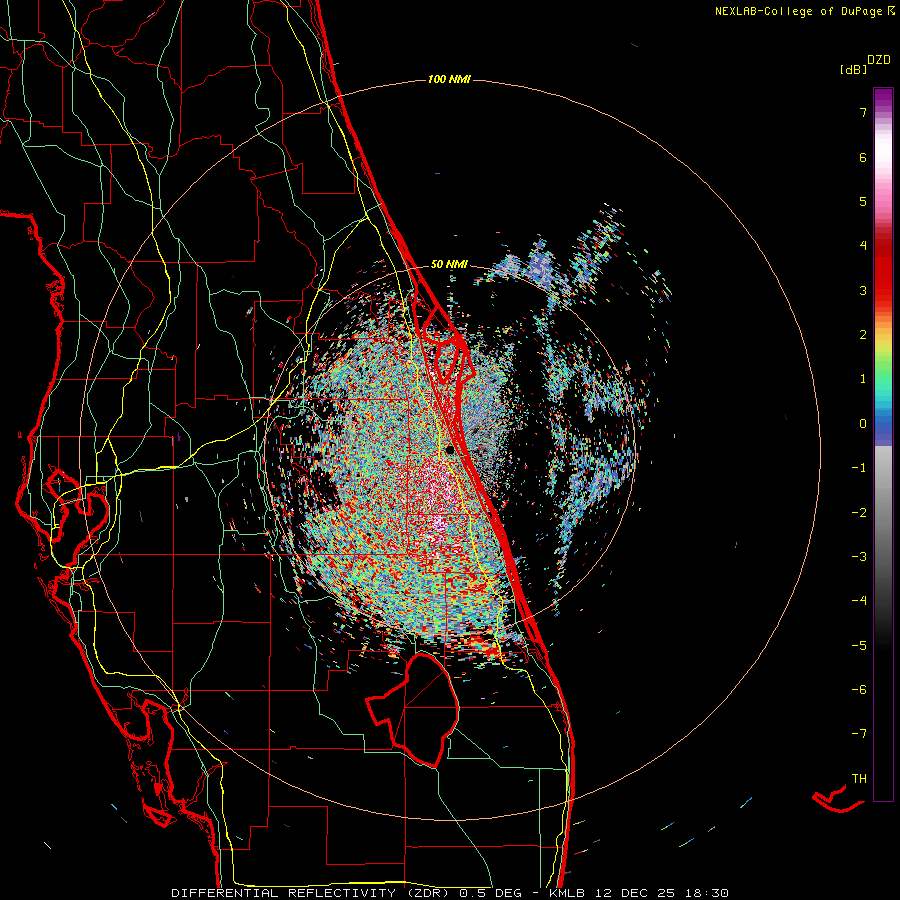Click the 100 NMI range ring label
Screen dimensions: 900x900
[x=449, y=79]
